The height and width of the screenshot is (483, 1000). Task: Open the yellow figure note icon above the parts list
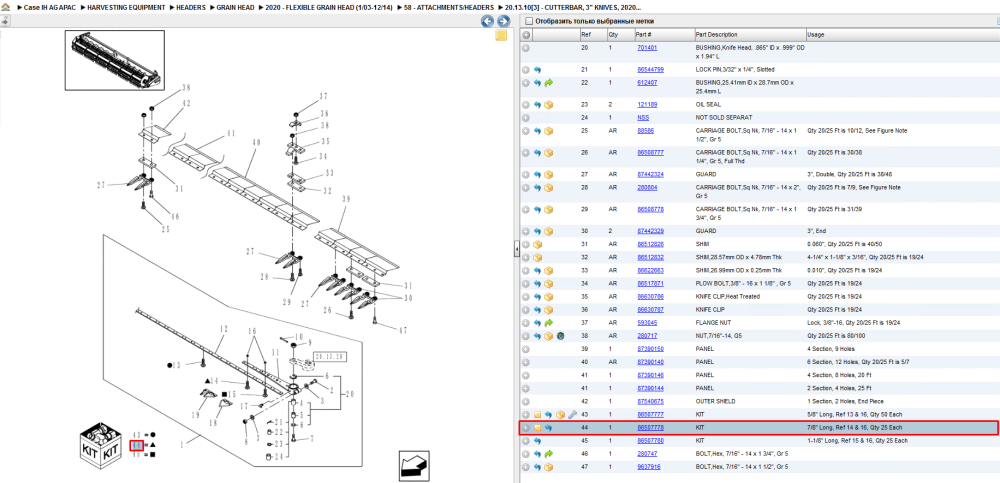point(501,35)
